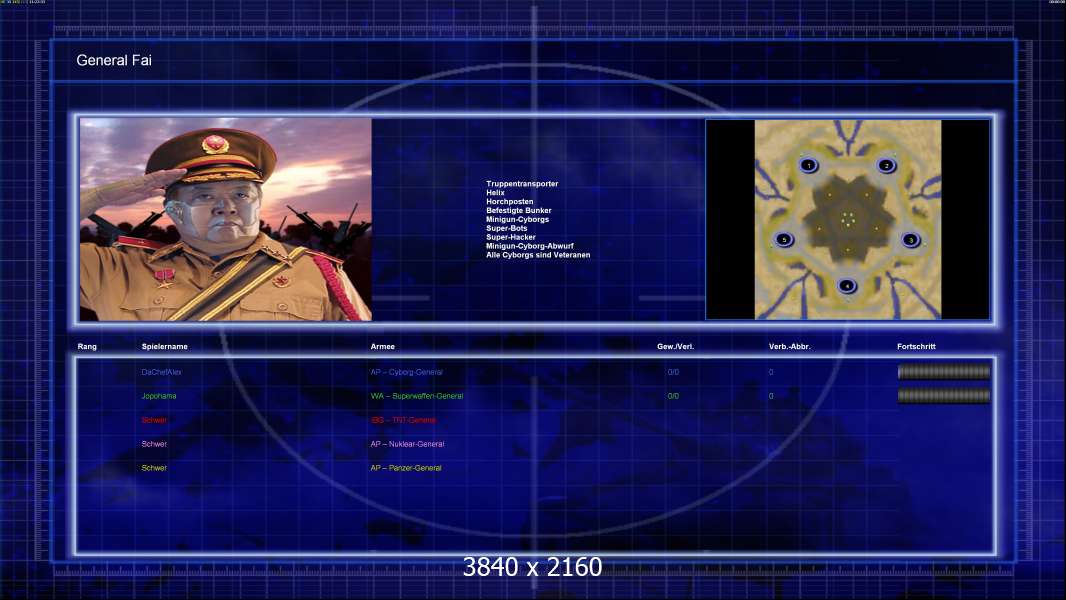The image size is (1066, 600).
Task: Click the Gew./Verl. column header
Action: point(676,347)
